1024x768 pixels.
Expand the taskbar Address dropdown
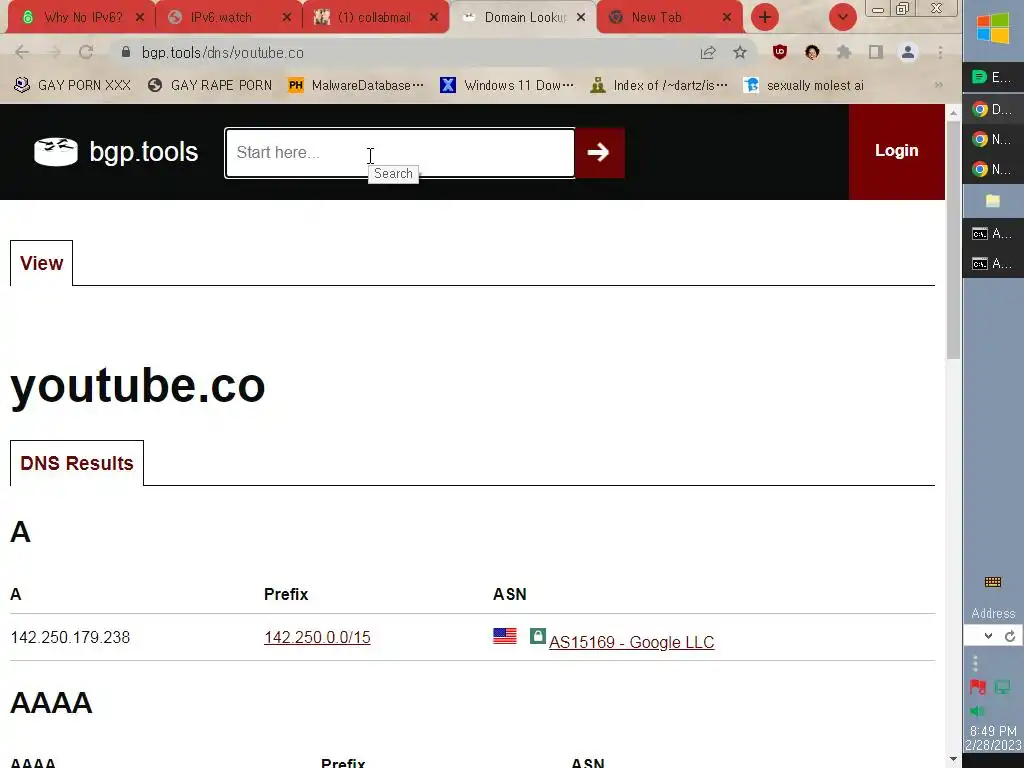point(988,636)
